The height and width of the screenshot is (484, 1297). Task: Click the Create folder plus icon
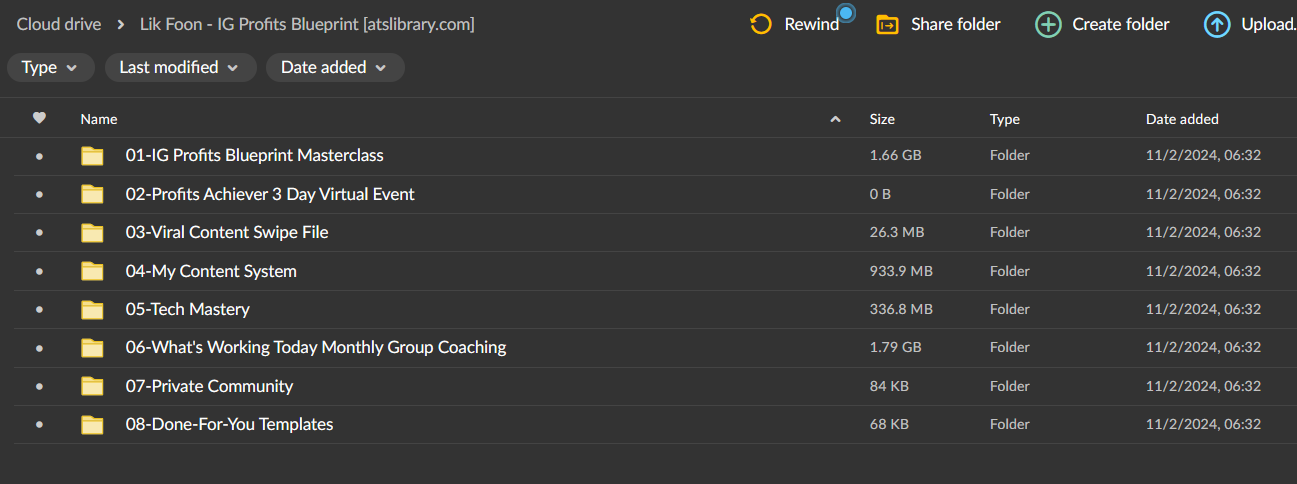click(x=1048, y=24)
